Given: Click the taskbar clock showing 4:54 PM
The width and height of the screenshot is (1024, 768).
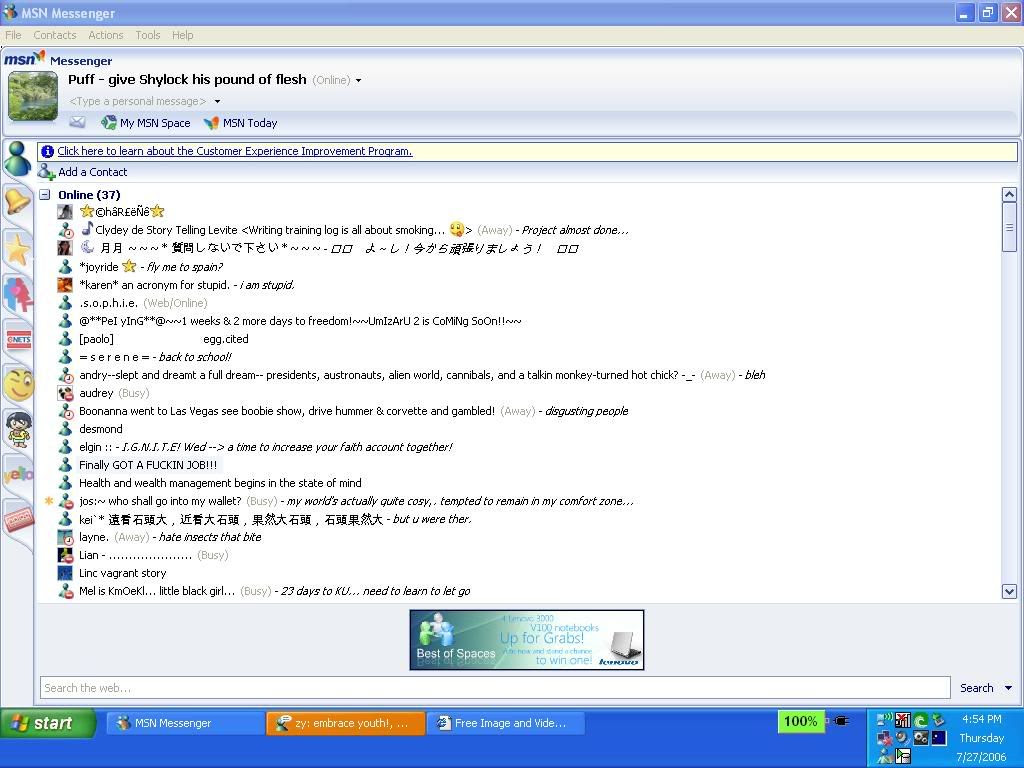Looking at the screenshot, I should point(981,719).
